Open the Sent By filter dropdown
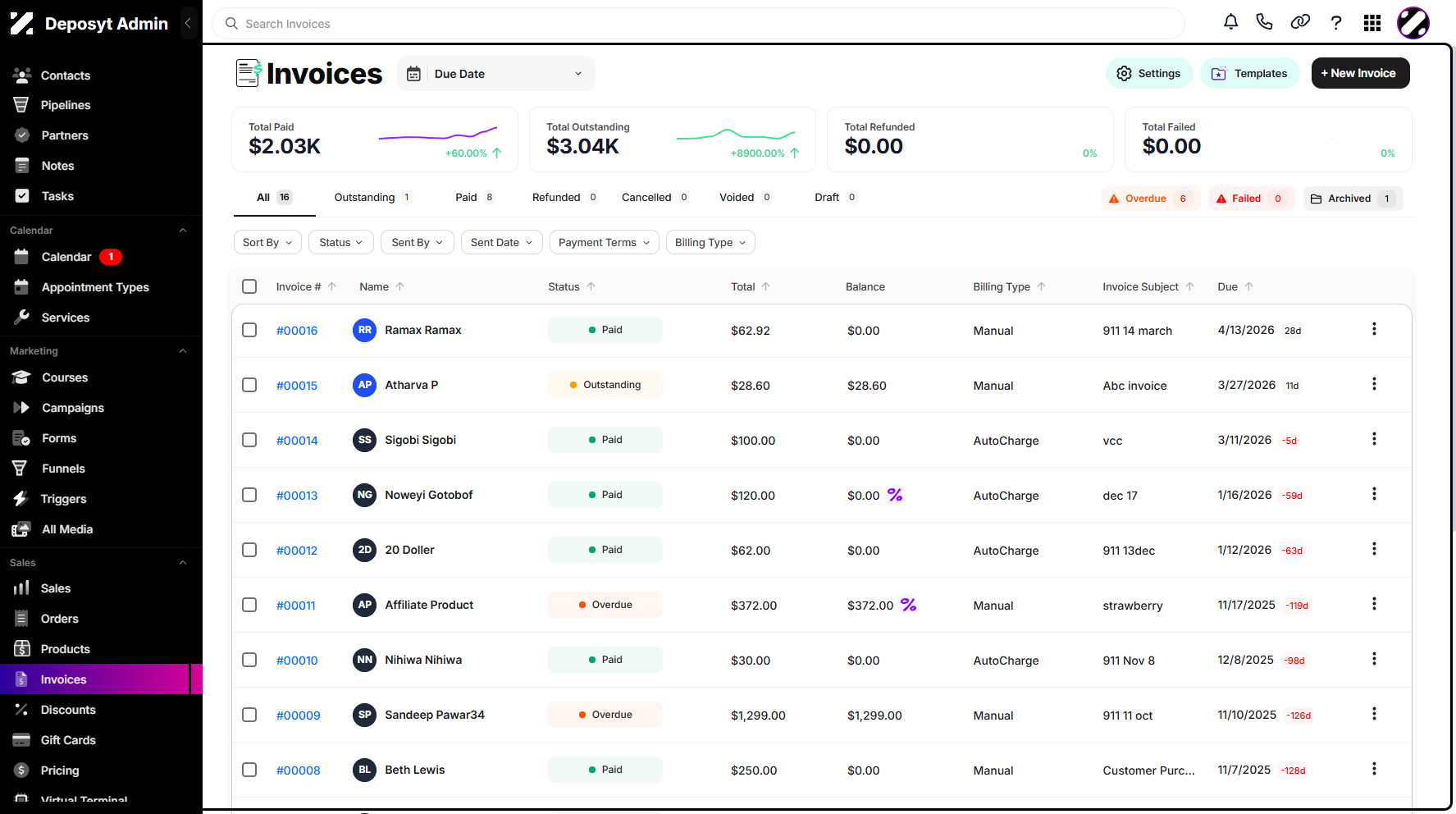1456x814 pixels. (417, 242)
